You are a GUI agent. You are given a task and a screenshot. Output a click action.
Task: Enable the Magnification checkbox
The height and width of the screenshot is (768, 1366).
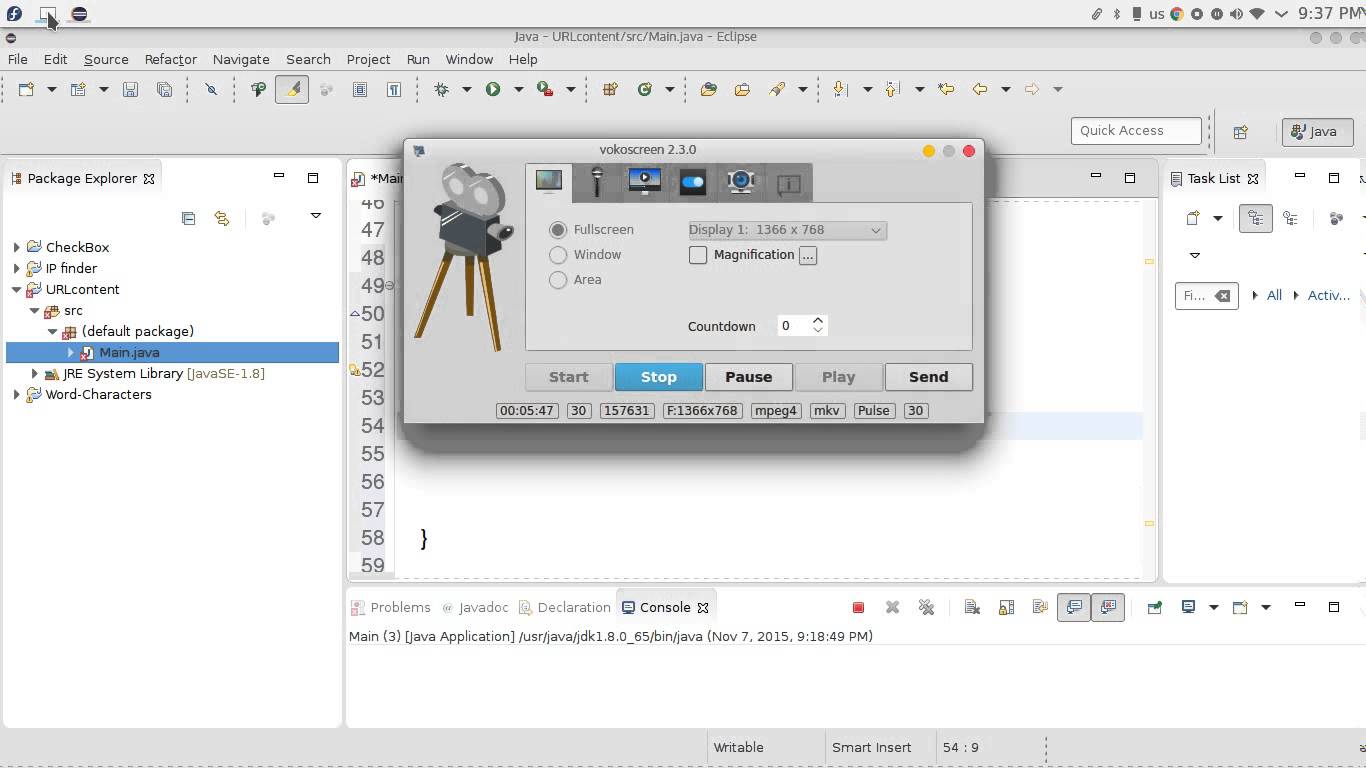point(698,255)
